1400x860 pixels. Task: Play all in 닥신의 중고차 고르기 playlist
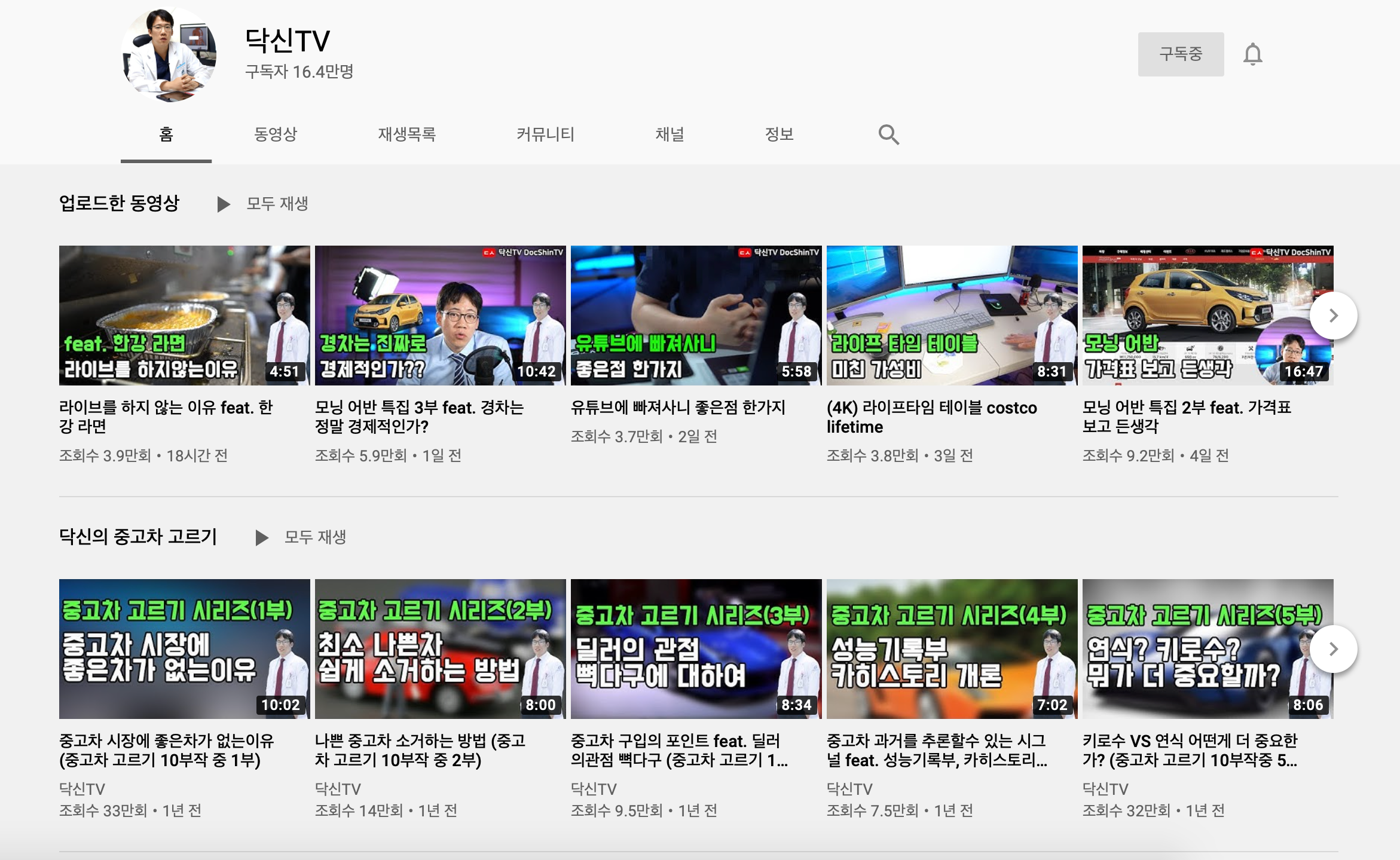pos(301,537)
